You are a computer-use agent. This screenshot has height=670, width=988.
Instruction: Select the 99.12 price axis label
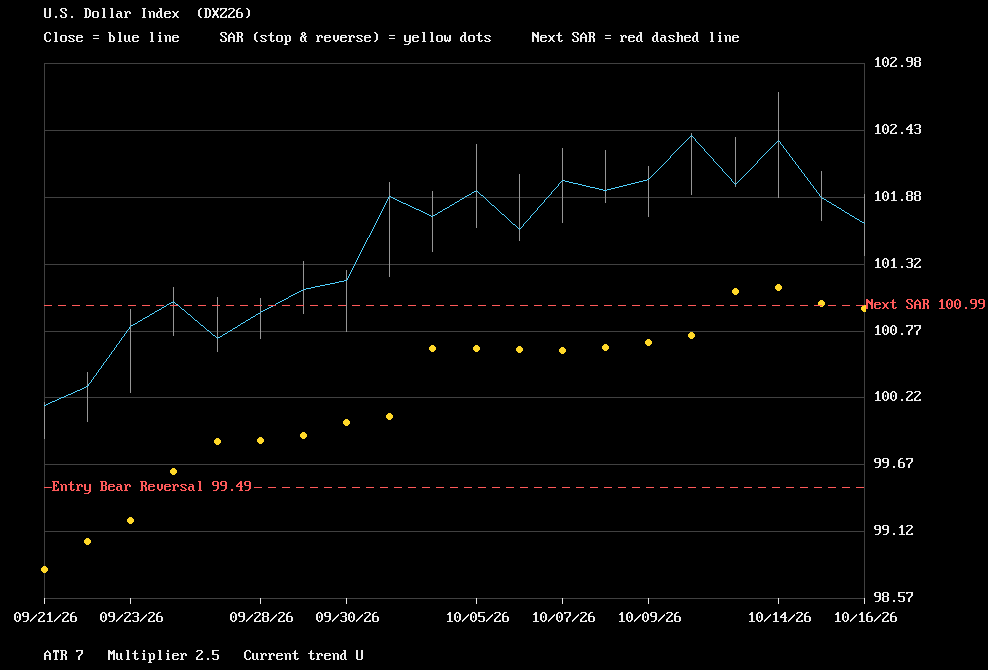pos(893,531)
